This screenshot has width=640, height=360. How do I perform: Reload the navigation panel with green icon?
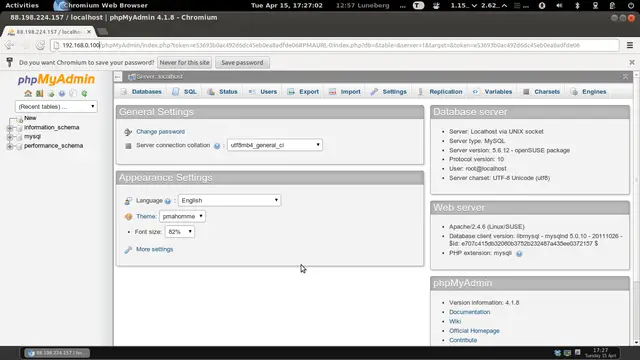tap(84, 93)
